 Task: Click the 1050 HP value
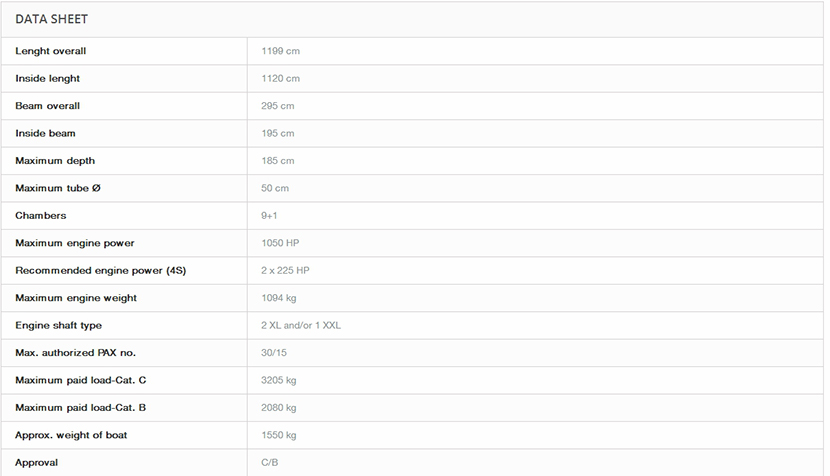280,243
